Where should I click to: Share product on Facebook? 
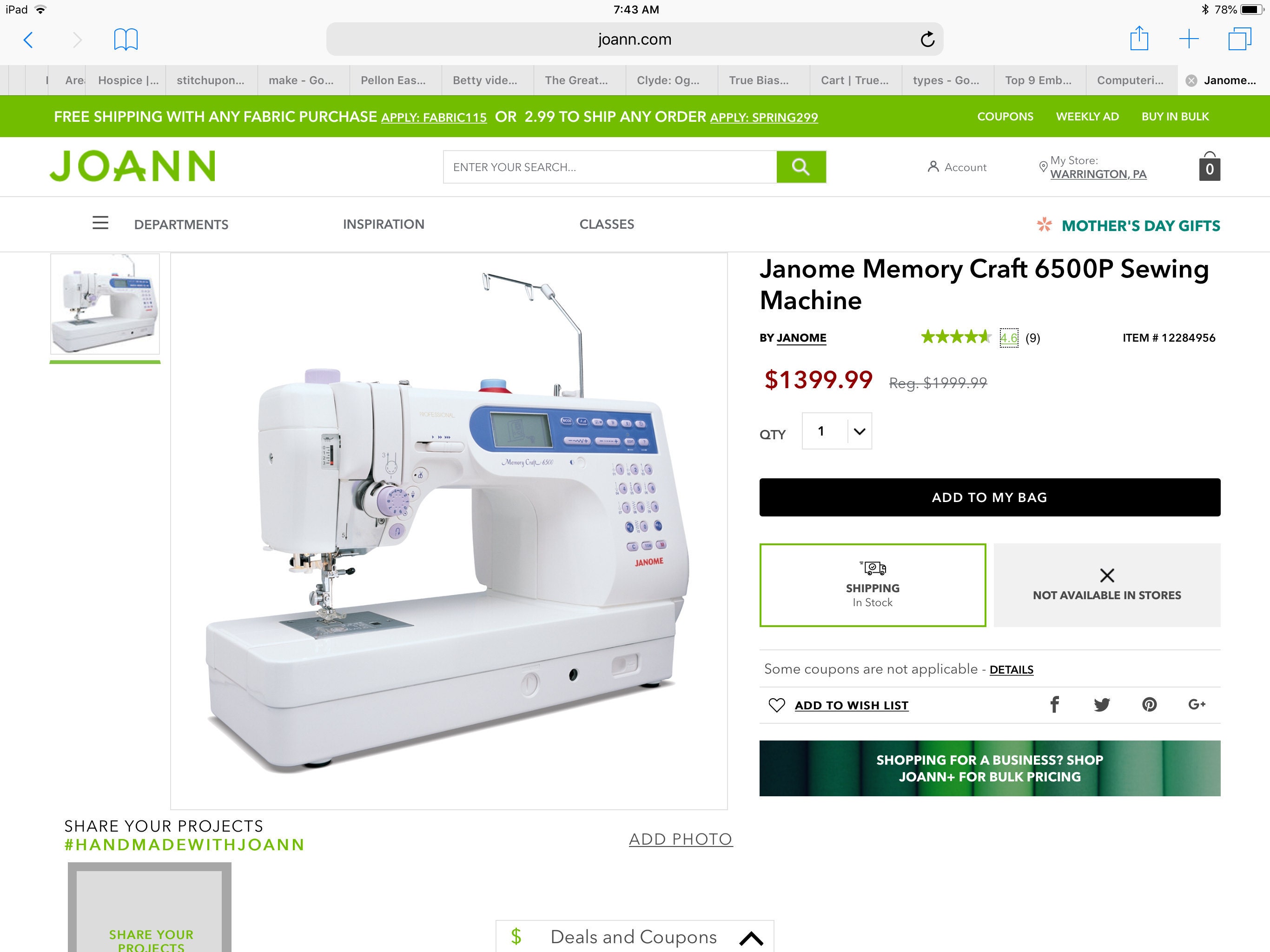(x=1054, y=705)
